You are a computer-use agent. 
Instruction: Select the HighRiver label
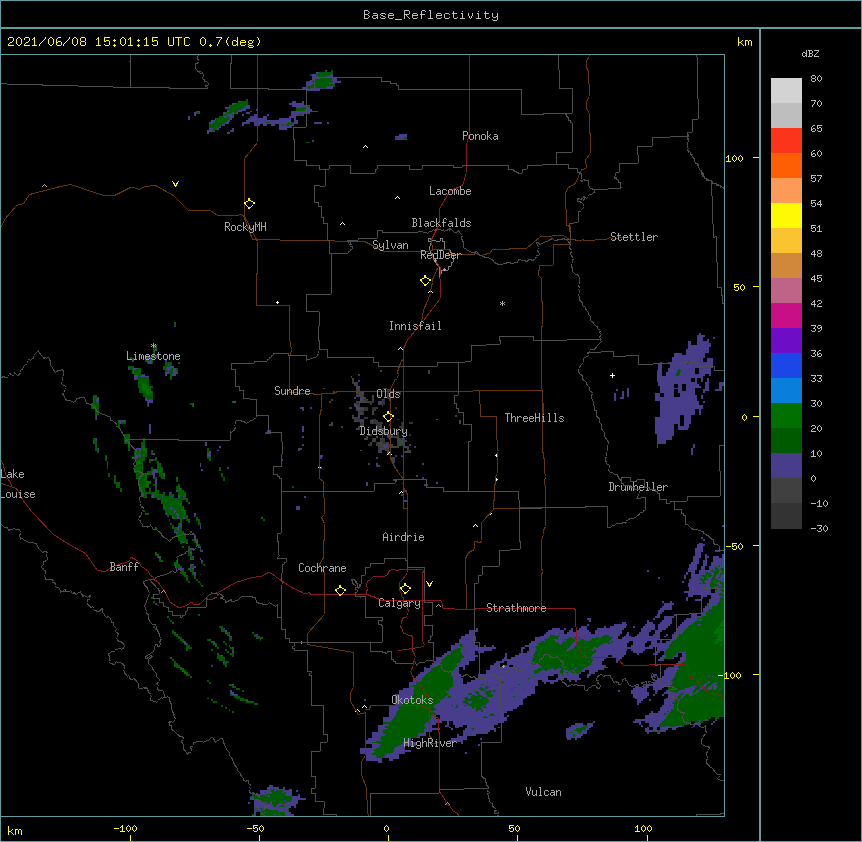pos(430,743)
